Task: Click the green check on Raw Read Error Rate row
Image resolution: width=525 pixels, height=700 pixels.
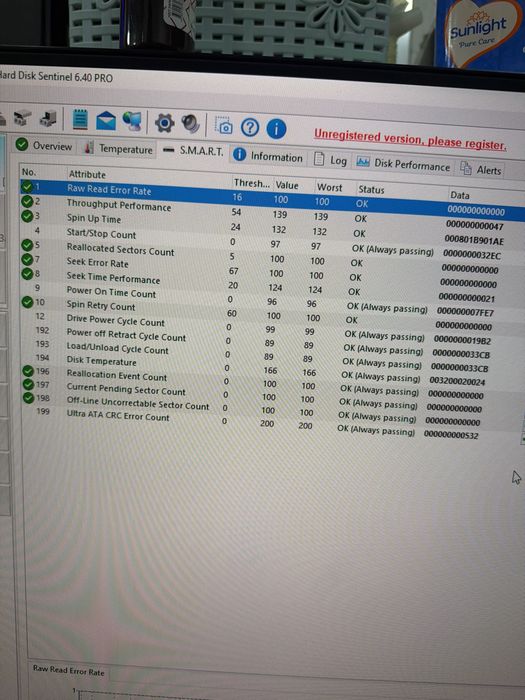Action: click(x=27, y=186)
